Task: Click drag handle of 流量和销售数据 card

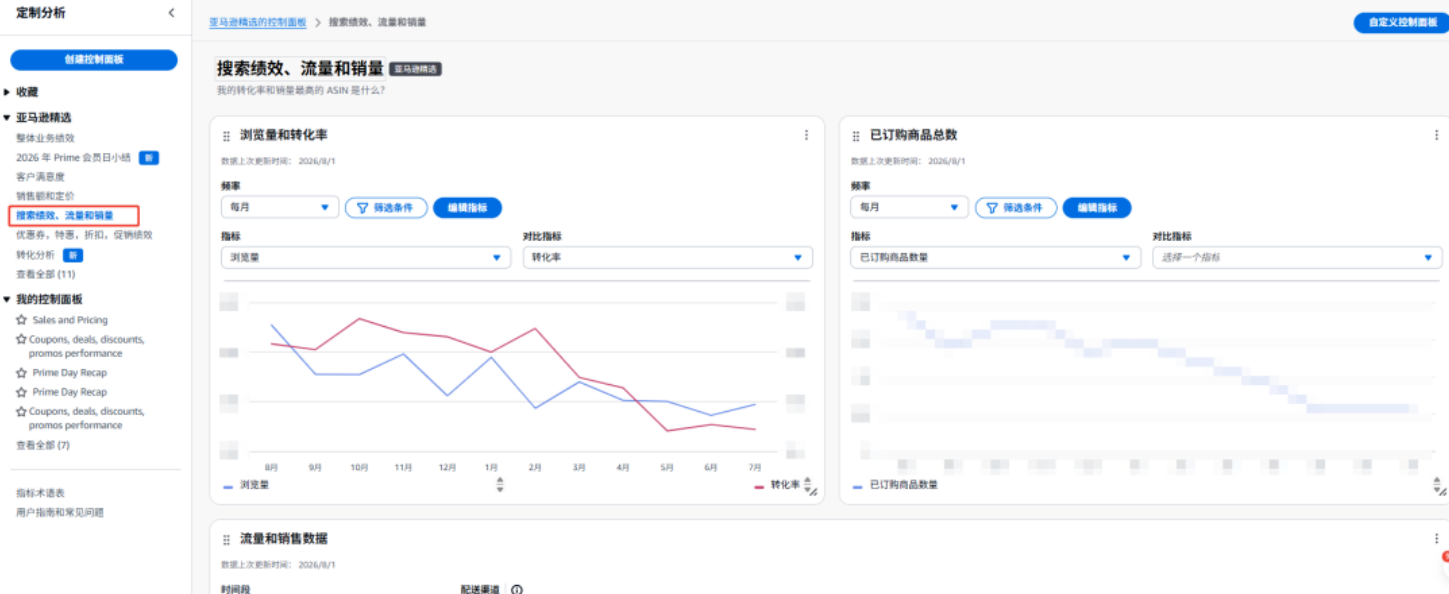Action: coord(226,539)
